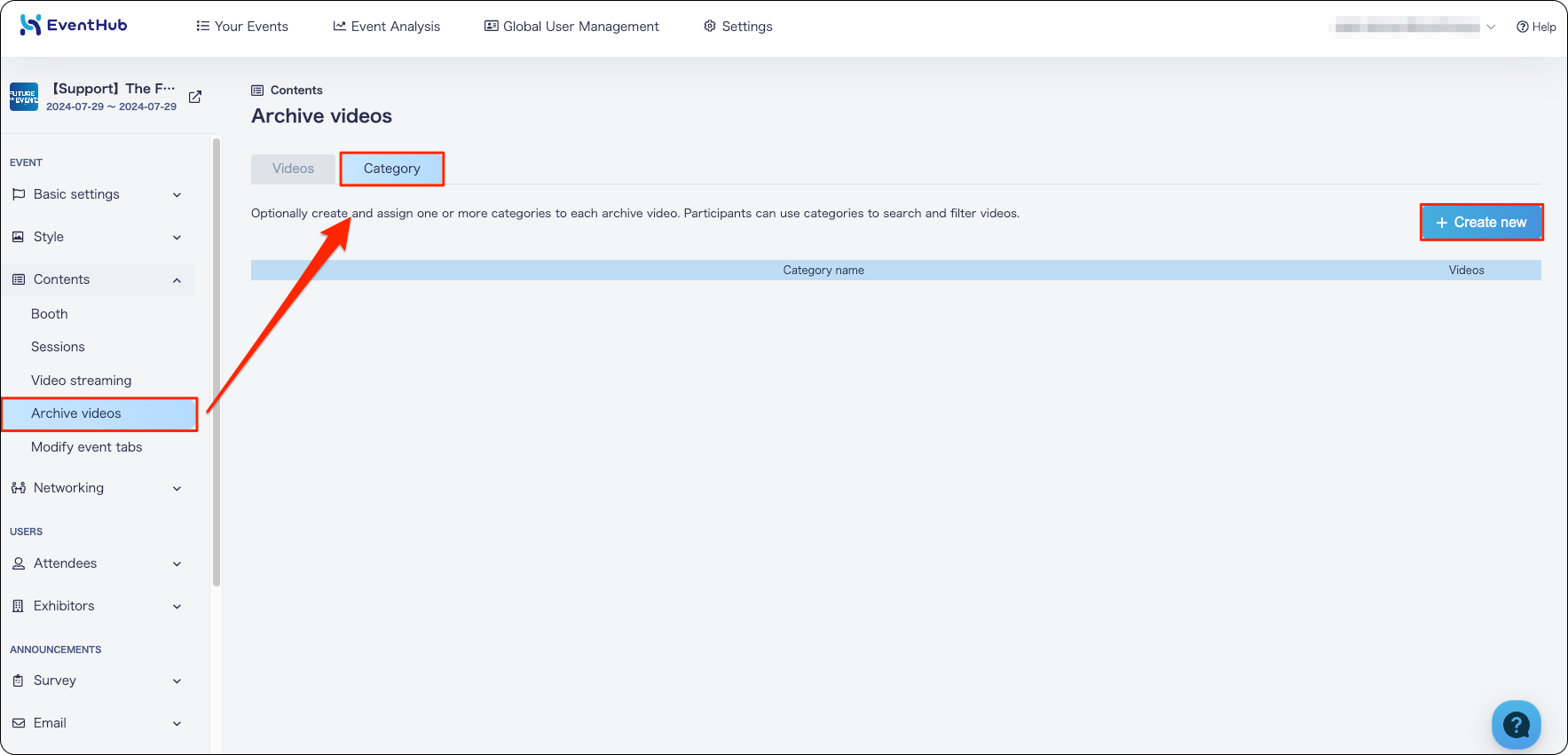Image resolution: width=1568 pixels, height=755 pixels.
Task: Click the Global User Management icon
Action: click(x=491, y=26)
